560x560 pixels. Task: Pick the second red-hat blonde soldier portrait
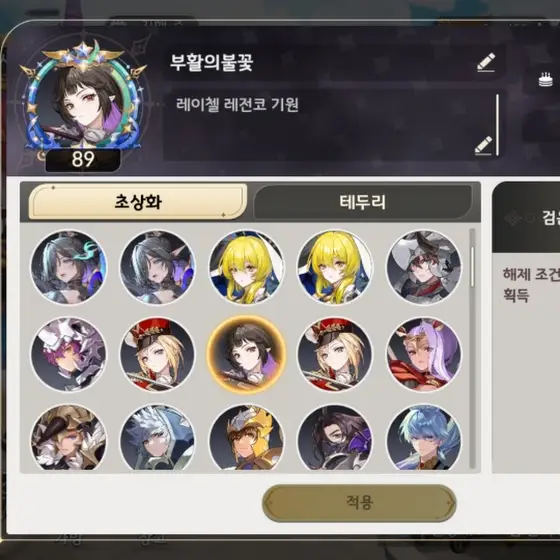click(335, 354)
